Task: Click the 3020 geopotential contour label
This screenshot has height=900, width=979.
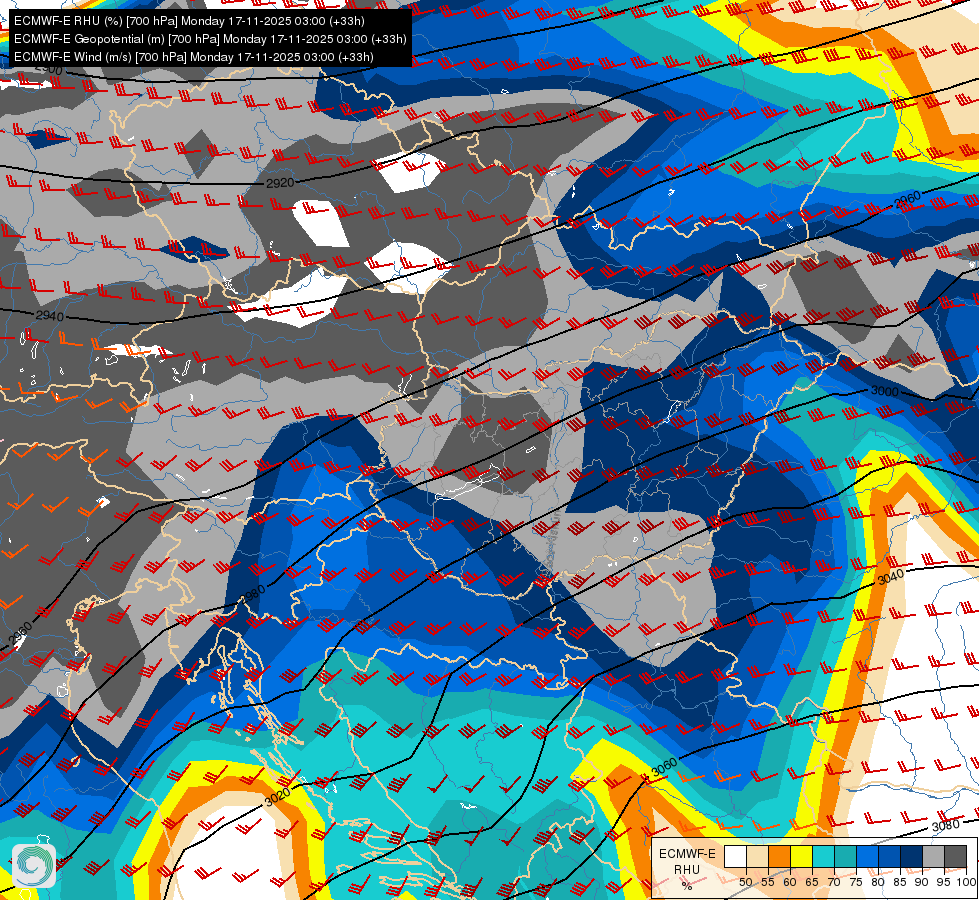Action: pos(277,797)
